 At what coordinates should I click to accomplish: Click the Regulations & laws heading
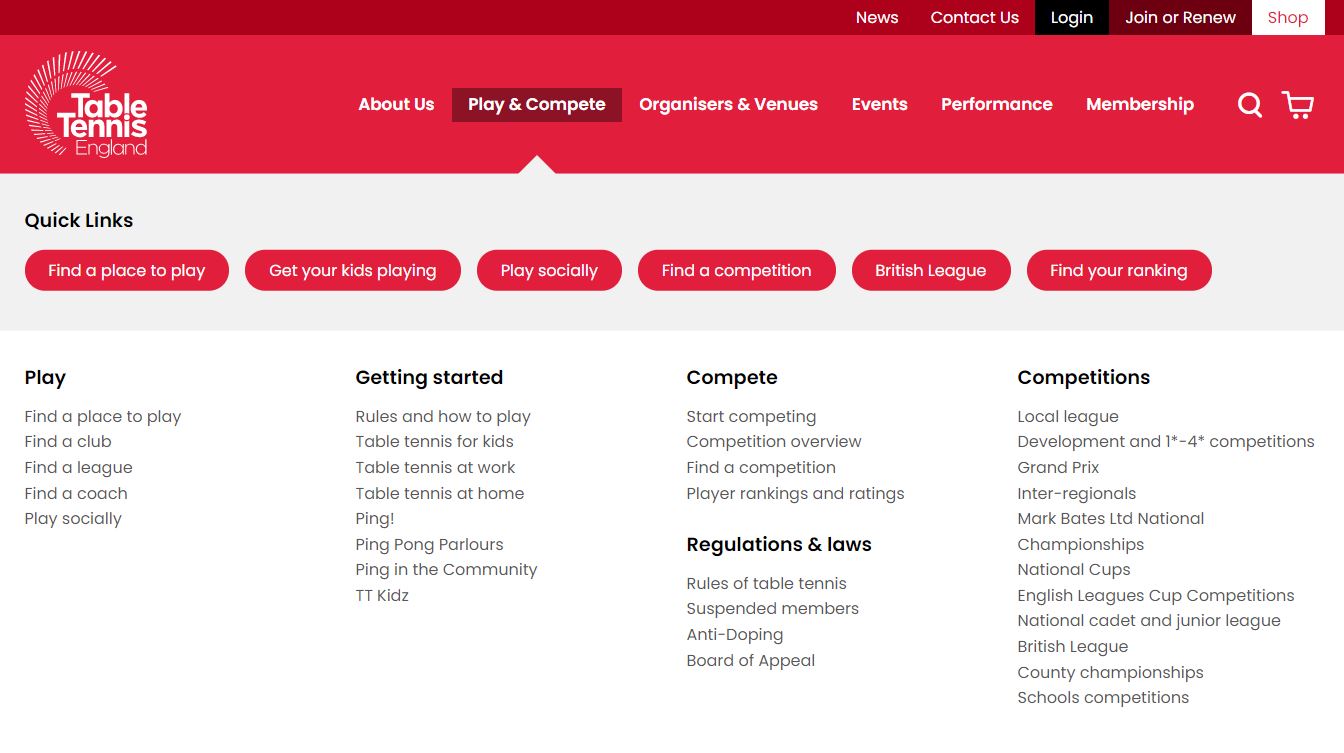point(779,544)
